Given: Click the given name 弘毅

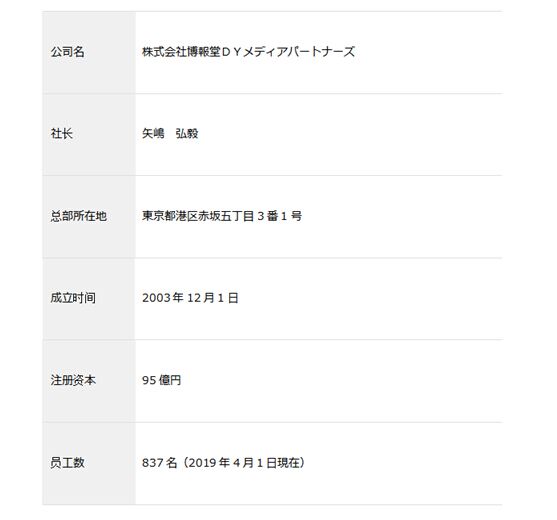Looking at the screenshot, I should tap(186, 134).
